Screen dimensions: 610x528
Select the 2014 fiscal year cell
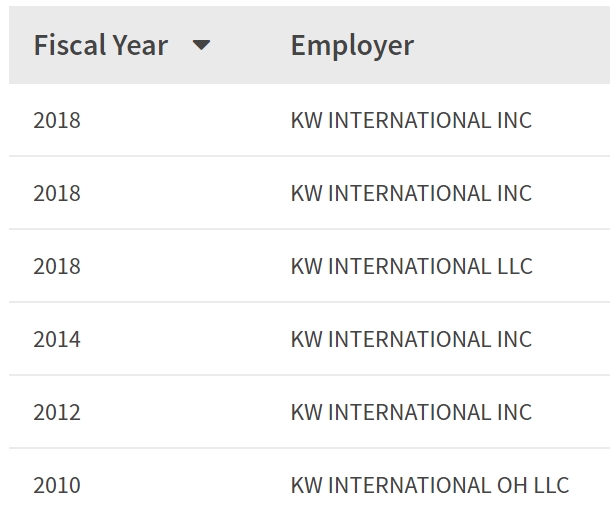(57, 339)
